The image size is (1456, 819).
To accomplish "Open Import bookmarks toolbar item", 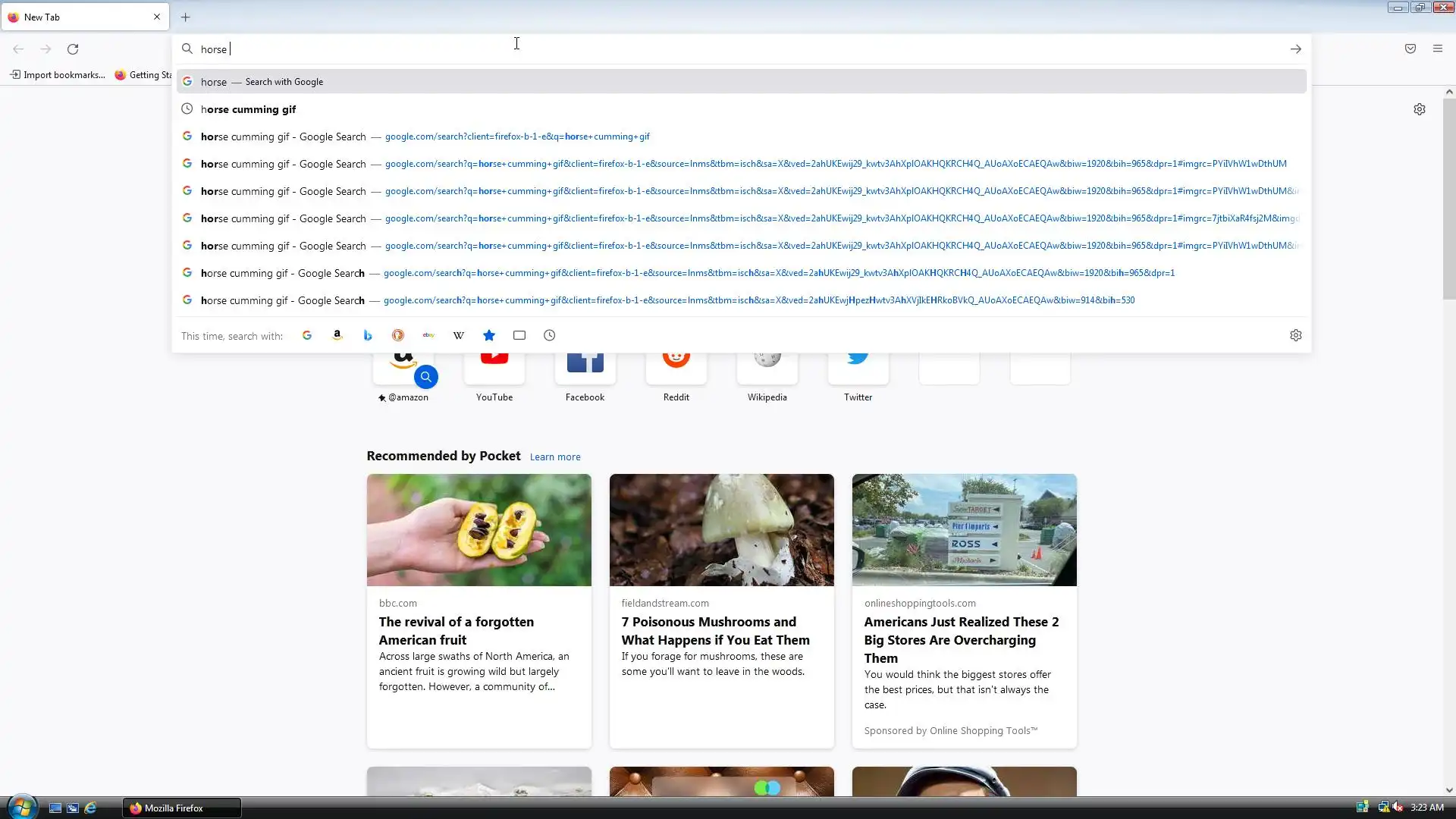I will click(57, 74).
